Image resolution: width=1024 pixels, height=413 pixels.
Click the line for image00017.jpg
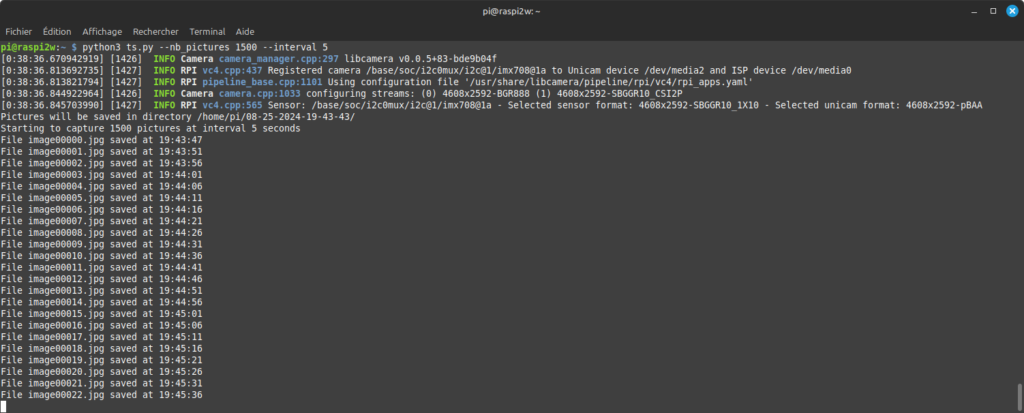click(x=101, y=337)
